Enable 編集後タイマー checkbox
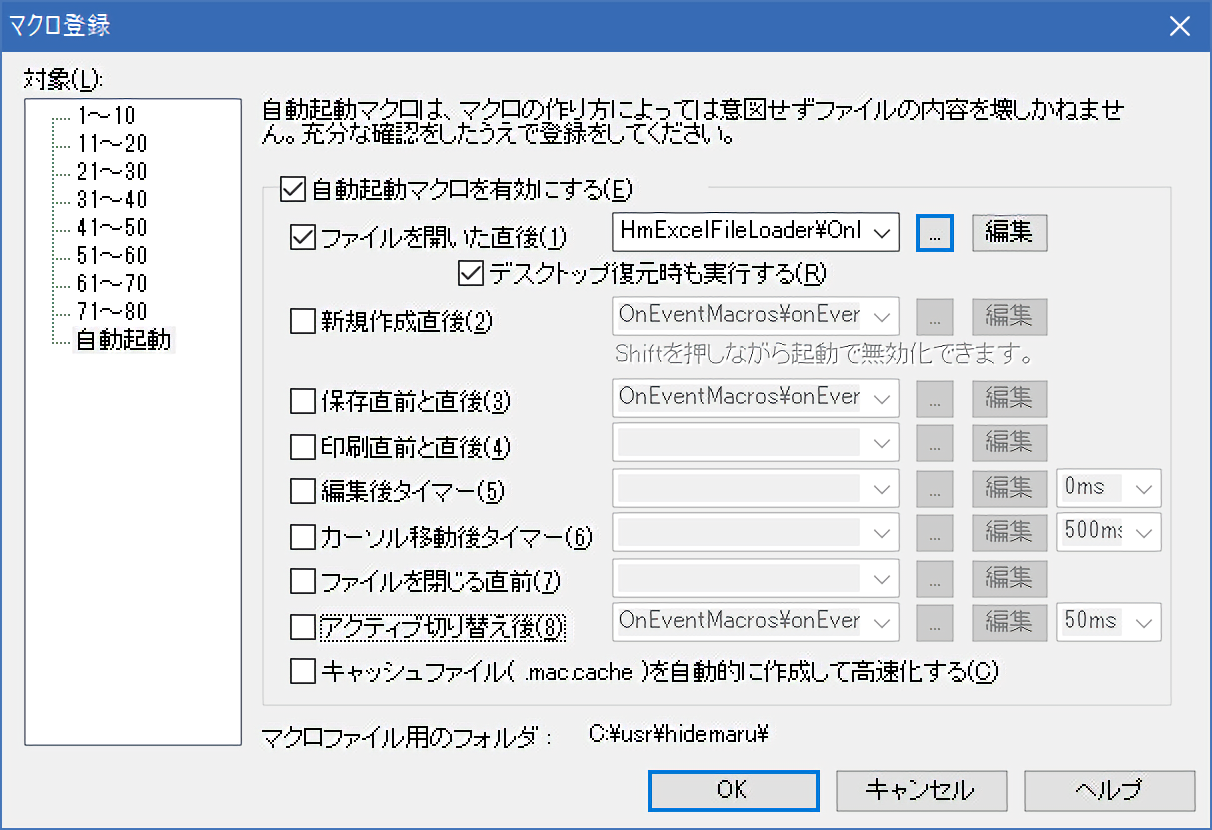Screen dimensions: 1212x830 coord(301,491)
